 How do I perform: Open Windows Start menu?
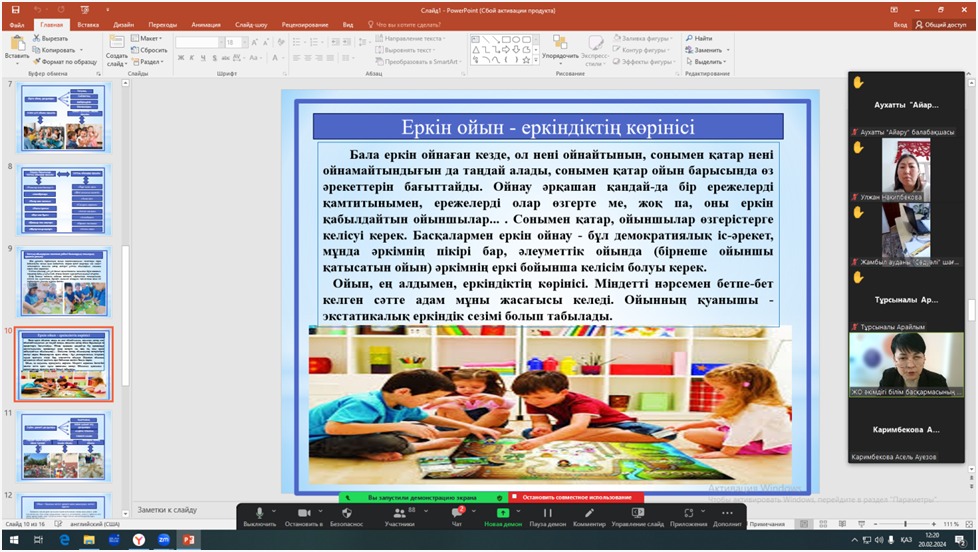coord(14,540)
